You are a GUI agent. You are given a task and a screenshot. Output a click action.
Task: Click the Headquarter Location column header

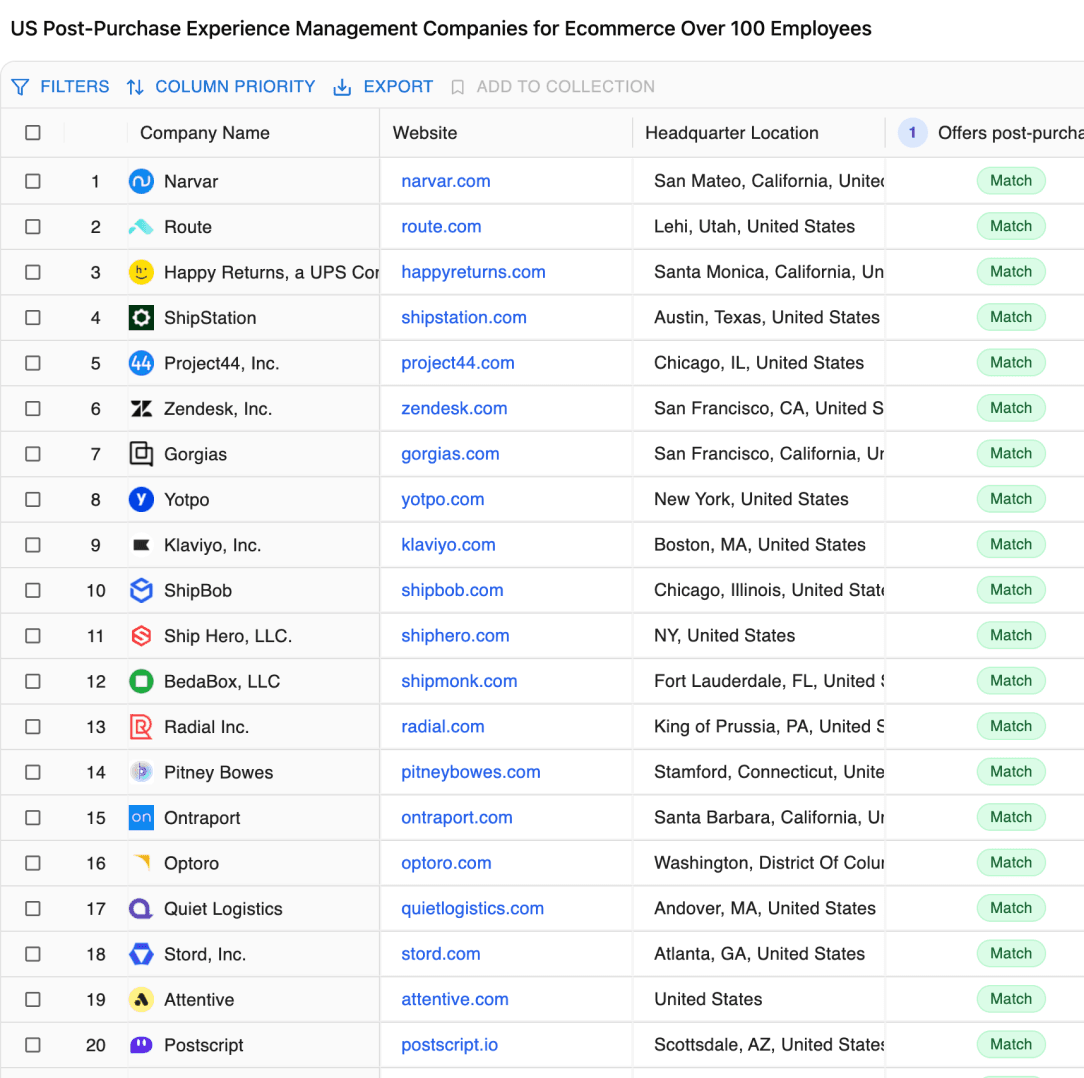click(x=731, y=133)
